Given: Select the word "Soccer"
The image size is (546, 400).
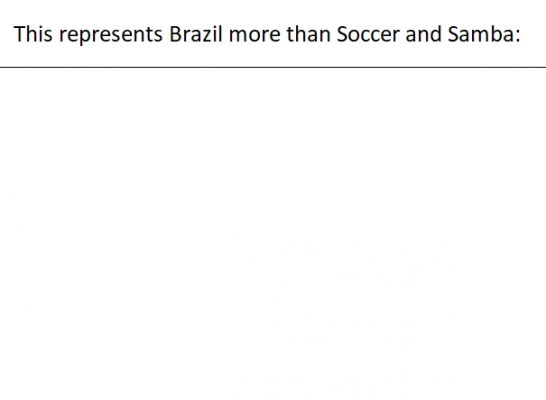Looking at the screenshot, I should click(368, 34).
